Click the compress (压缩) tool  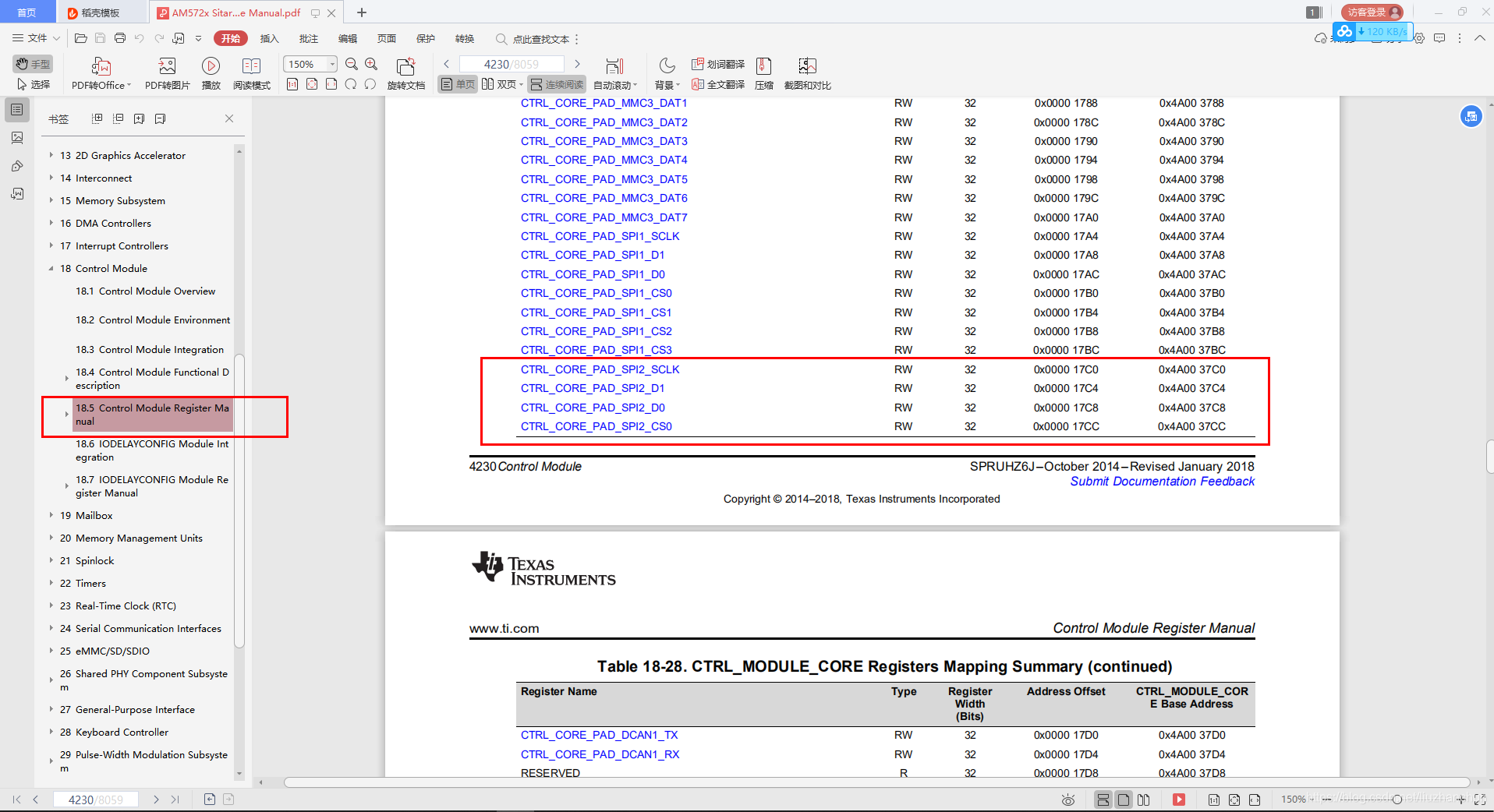pyautogui.click(x=764, y=73)
